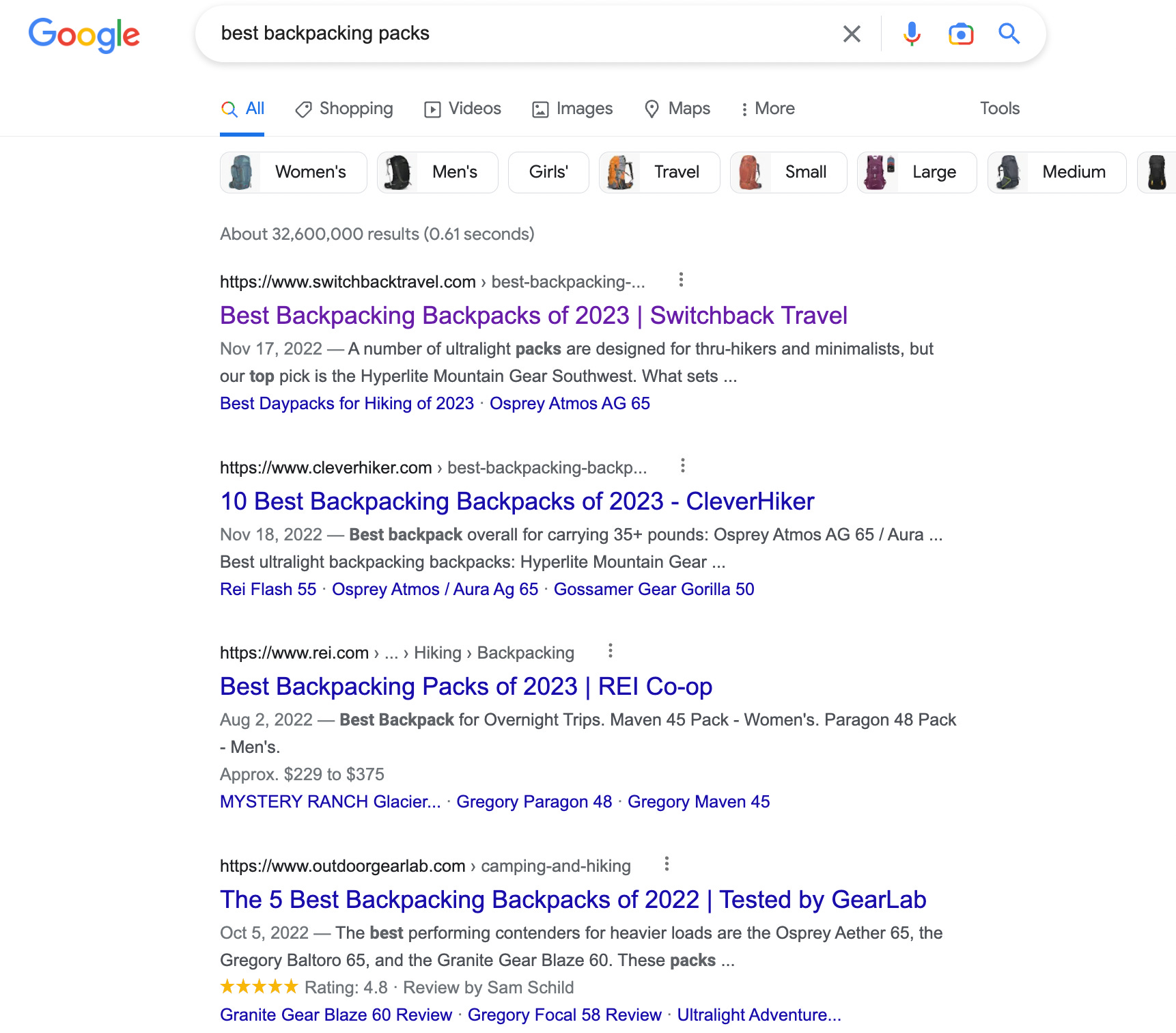
Task: Open Best Backpacking Backpacks Switchback Travel result
Action: point(533,316)
